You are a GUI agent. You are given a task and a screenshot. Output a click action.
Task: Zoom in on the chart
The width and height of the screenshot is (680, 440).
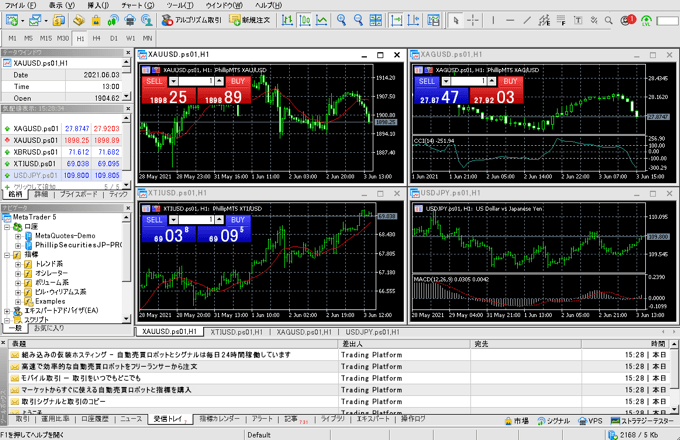pyautogui.click(x=341, y=20)
